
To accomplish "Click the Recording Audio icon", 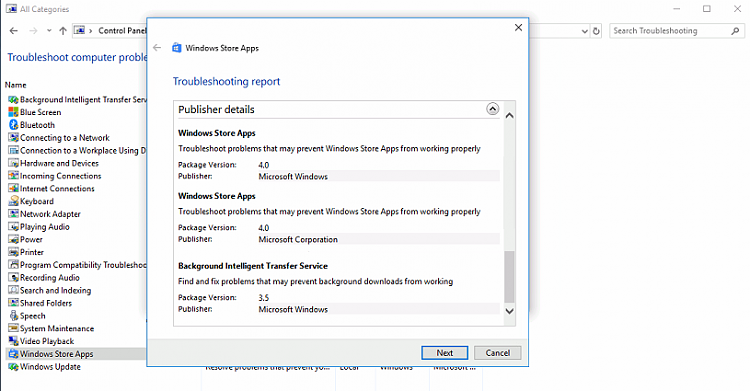I will coord(13,278).
